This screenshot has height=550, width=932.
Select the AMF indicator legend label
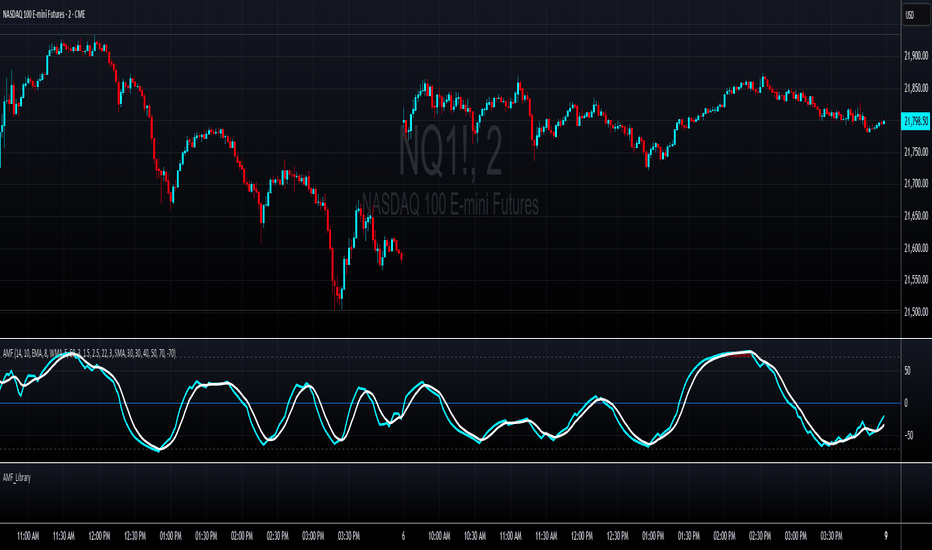(89, 353)
